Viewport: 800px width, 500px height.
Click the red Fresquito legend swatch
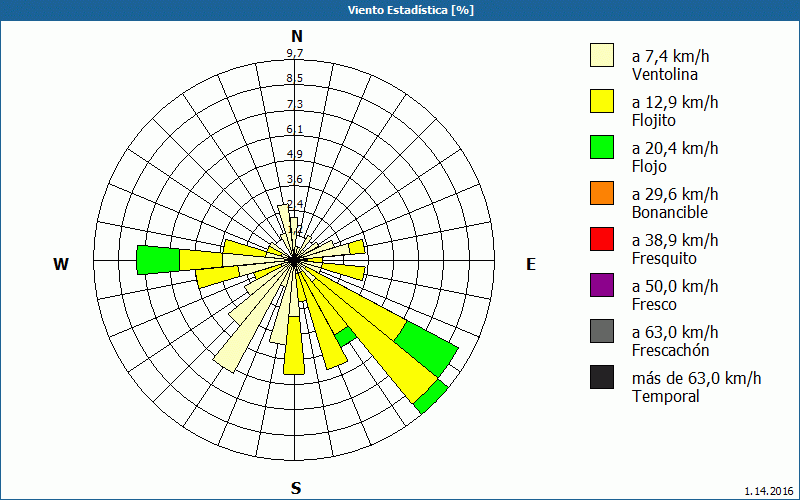602,239
